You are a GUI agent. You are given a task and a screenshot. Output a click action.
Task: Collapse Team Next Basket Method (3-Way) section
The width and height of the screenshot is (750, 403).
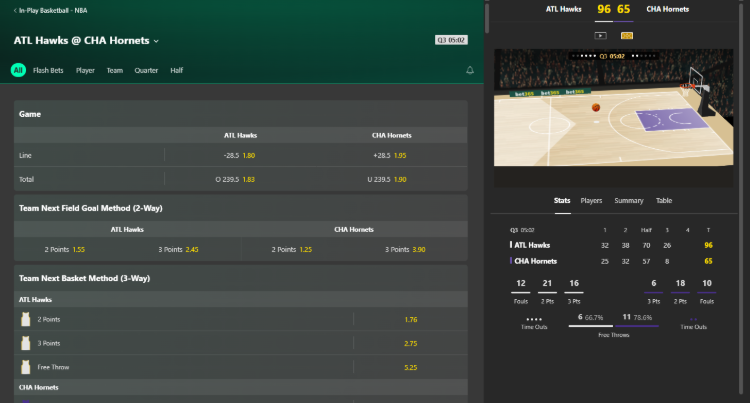[241, 278]
